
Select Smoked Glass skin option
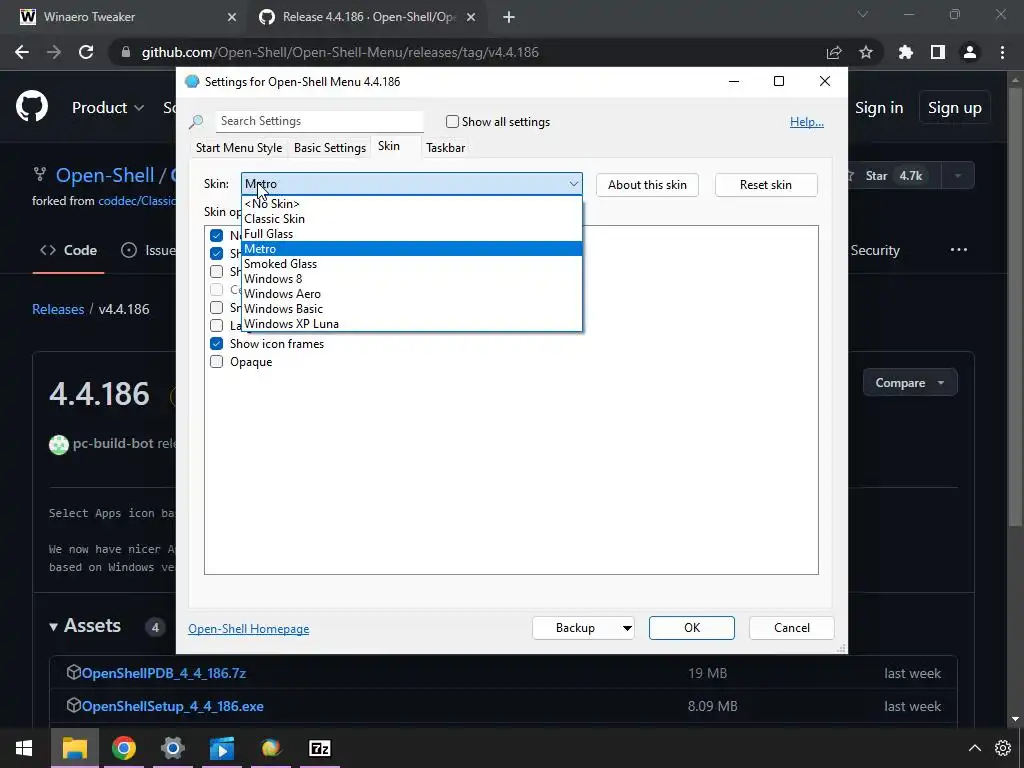411,264
